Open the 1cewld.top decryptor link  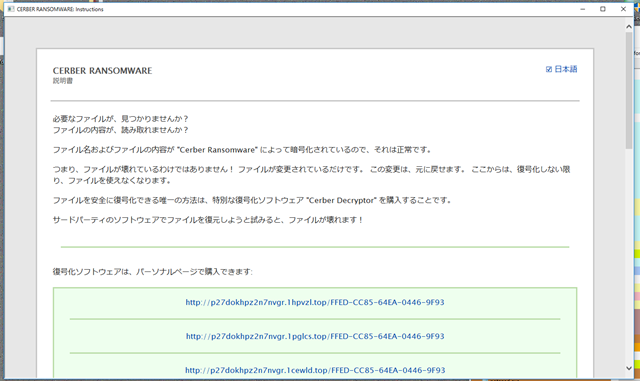pos(315,370)
